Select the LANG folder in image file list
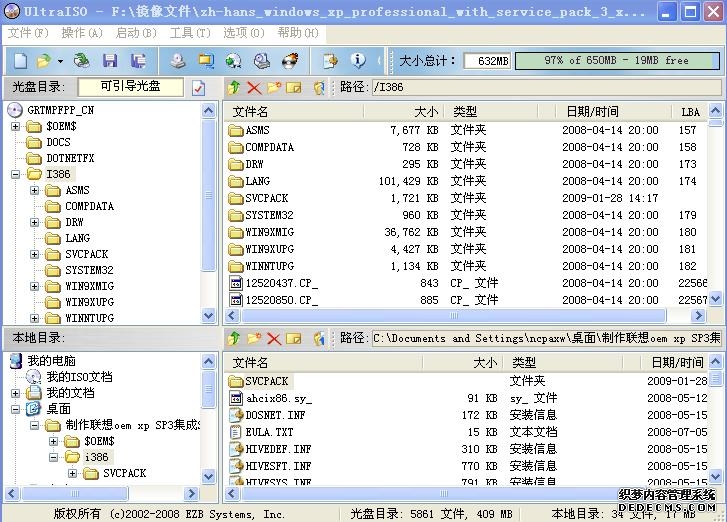 click(x=249, y=181)
